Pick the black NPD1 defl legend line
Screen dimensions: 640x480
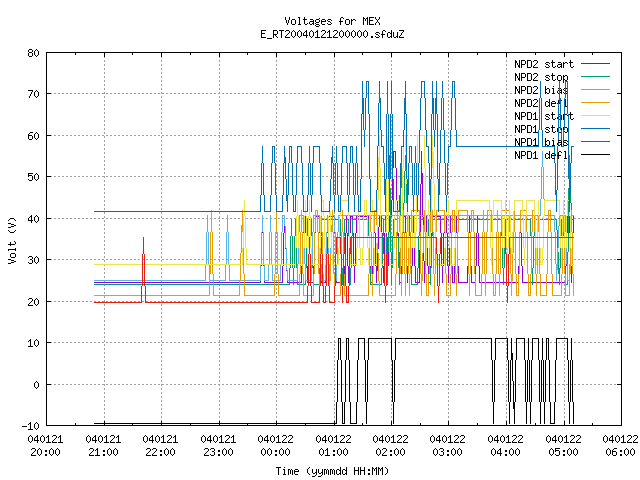pyautogui.click(x=596, y=155)
